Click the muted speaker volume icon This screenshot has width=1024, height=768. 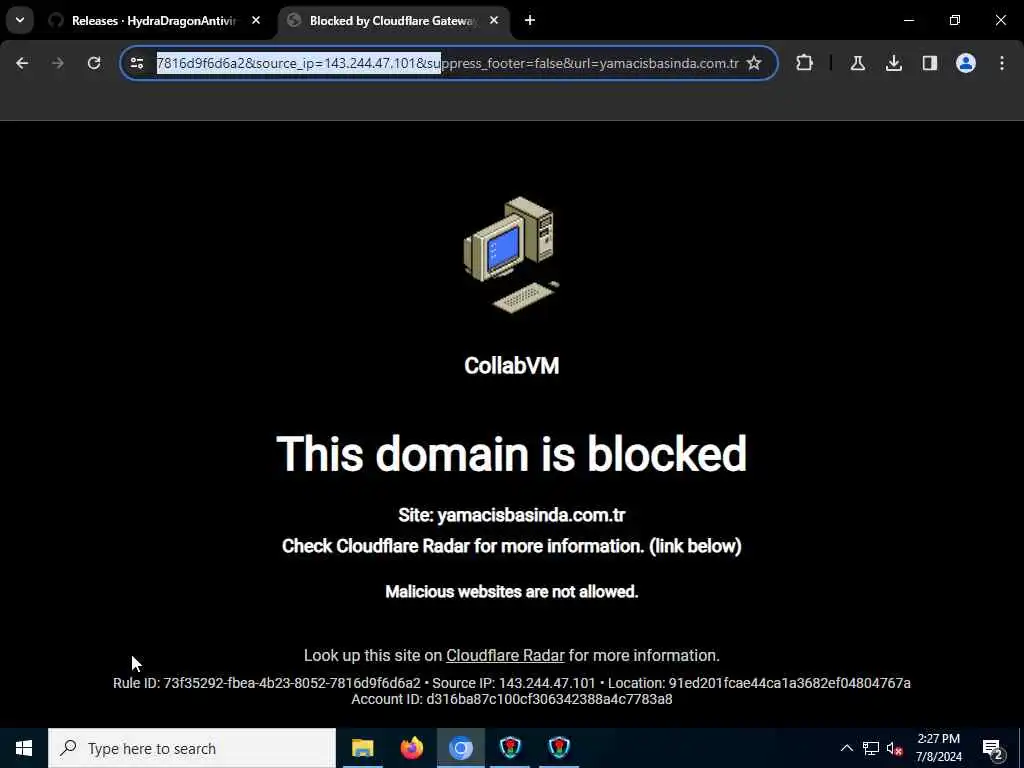tap(894, 748)
